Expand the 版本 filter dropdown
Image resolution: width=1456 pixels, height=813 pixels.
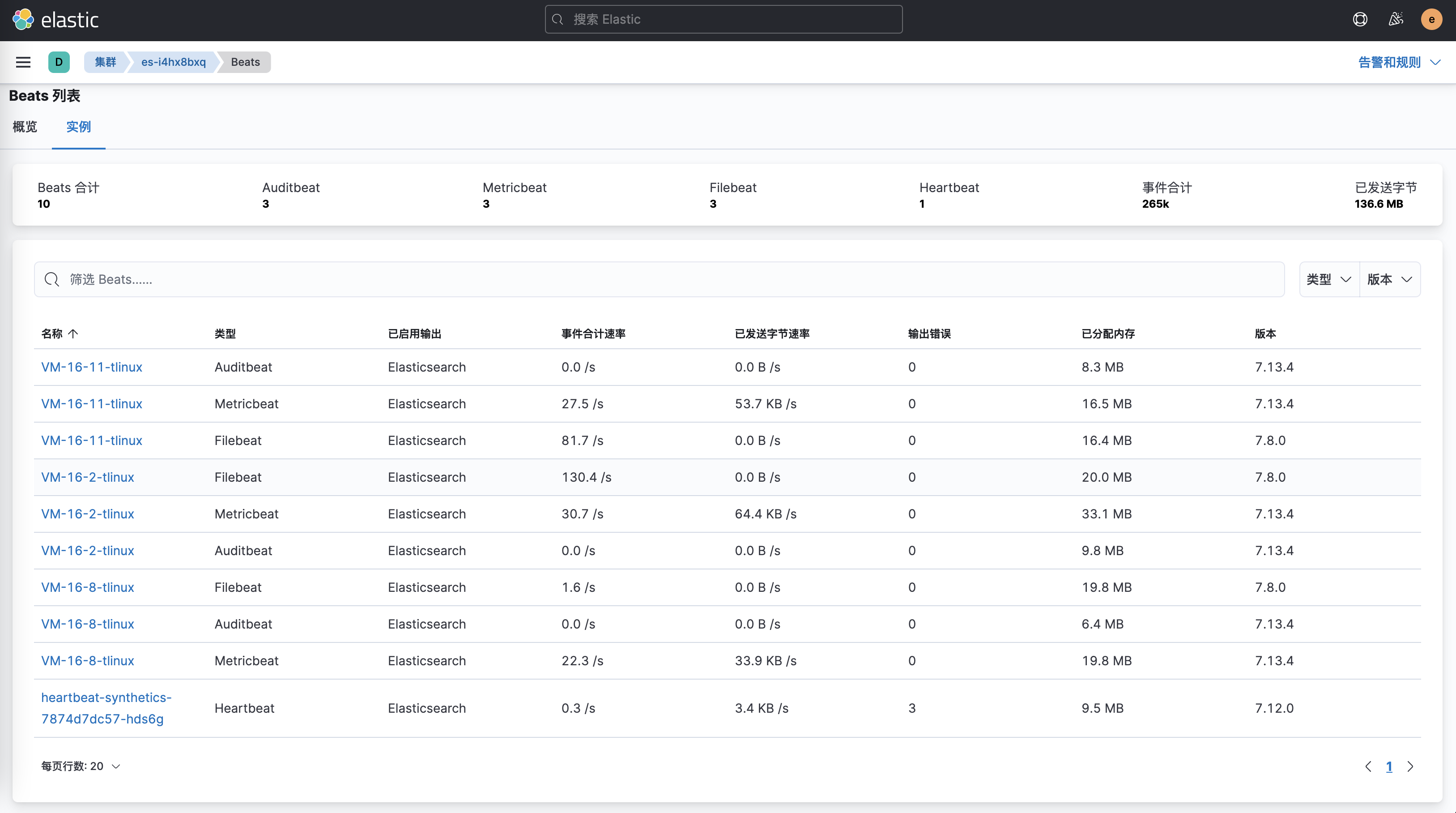click(1389, 279)
